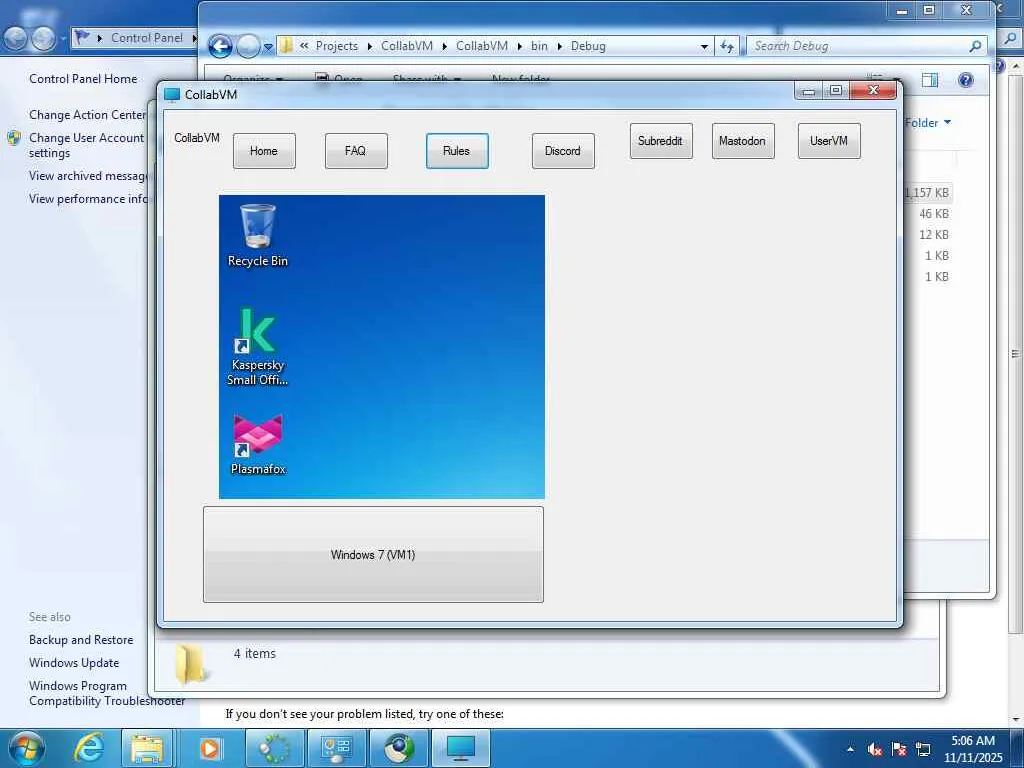Open the Action Center flag tray icon
The height and width of the screenshot is (768, 1024).
(899, 749)
